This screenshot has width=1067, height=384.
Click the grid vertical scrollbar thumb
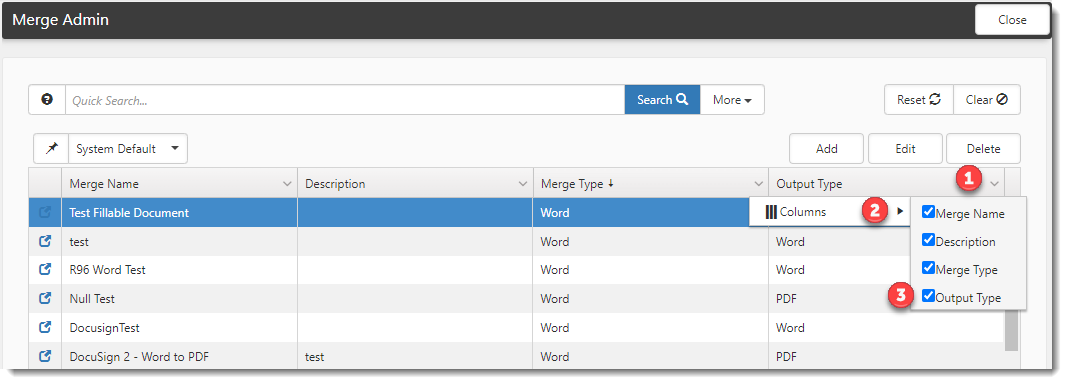(x=1011, y=330)
